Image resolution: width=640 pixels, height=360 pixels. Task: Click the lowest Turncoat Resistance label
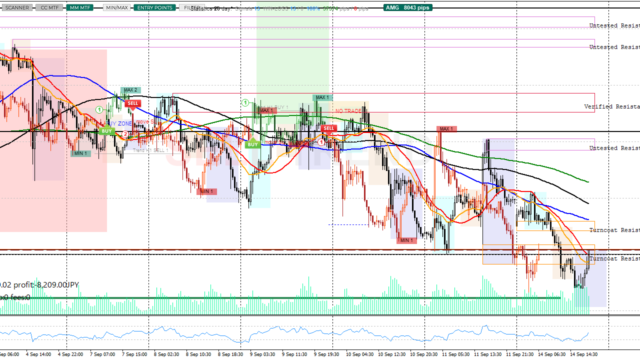point(614,259)
